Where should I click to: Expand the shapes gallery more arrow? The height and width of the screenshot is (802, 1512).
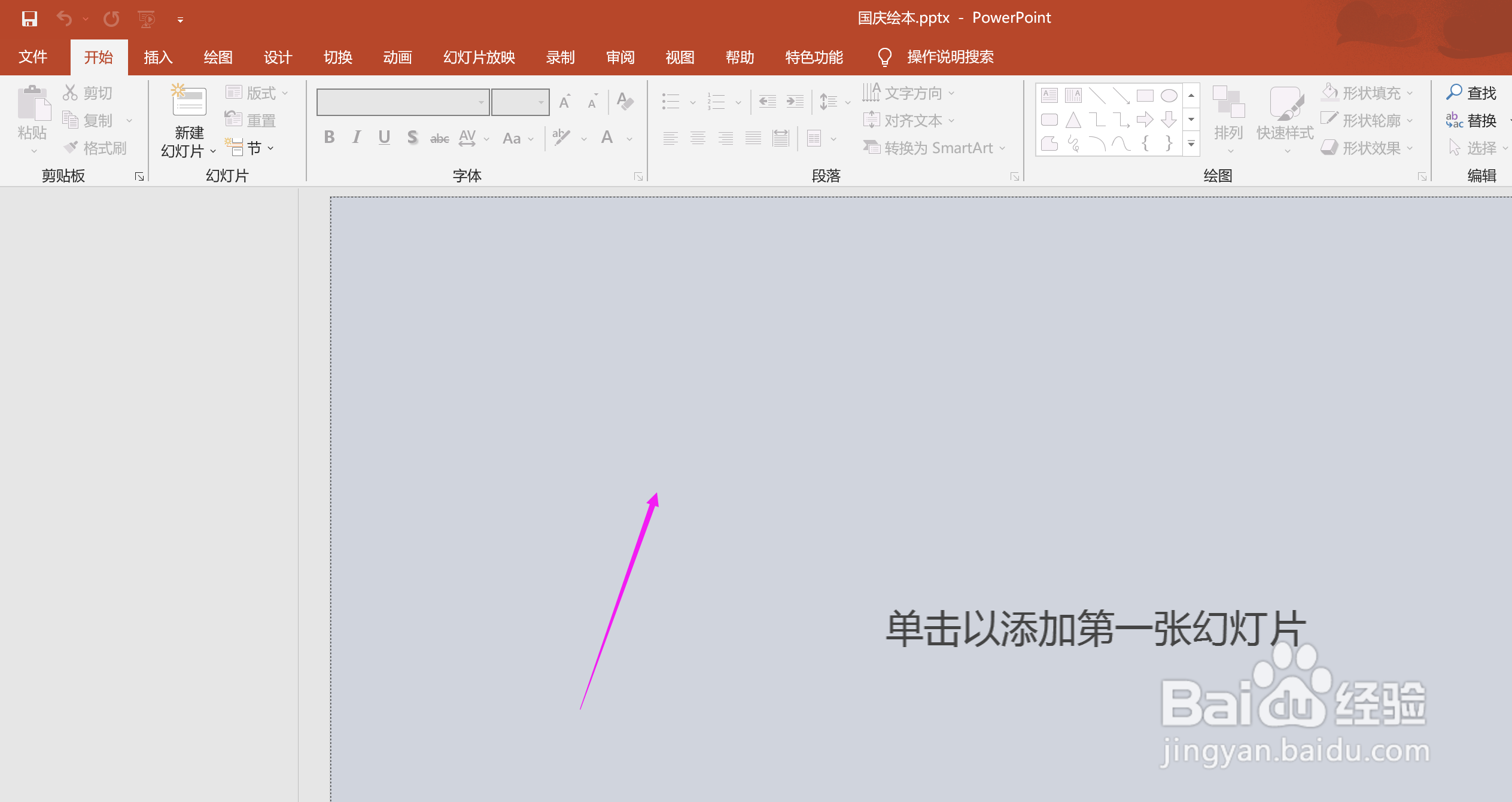(x=1191, y=144)
